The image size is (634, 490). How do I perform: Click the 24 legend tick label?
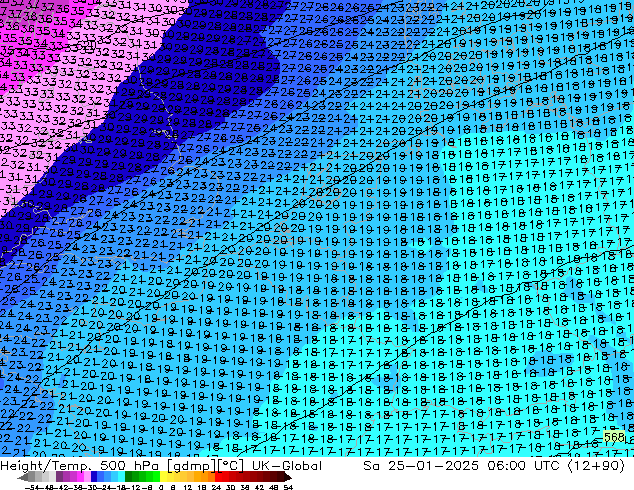click(216, 487)
